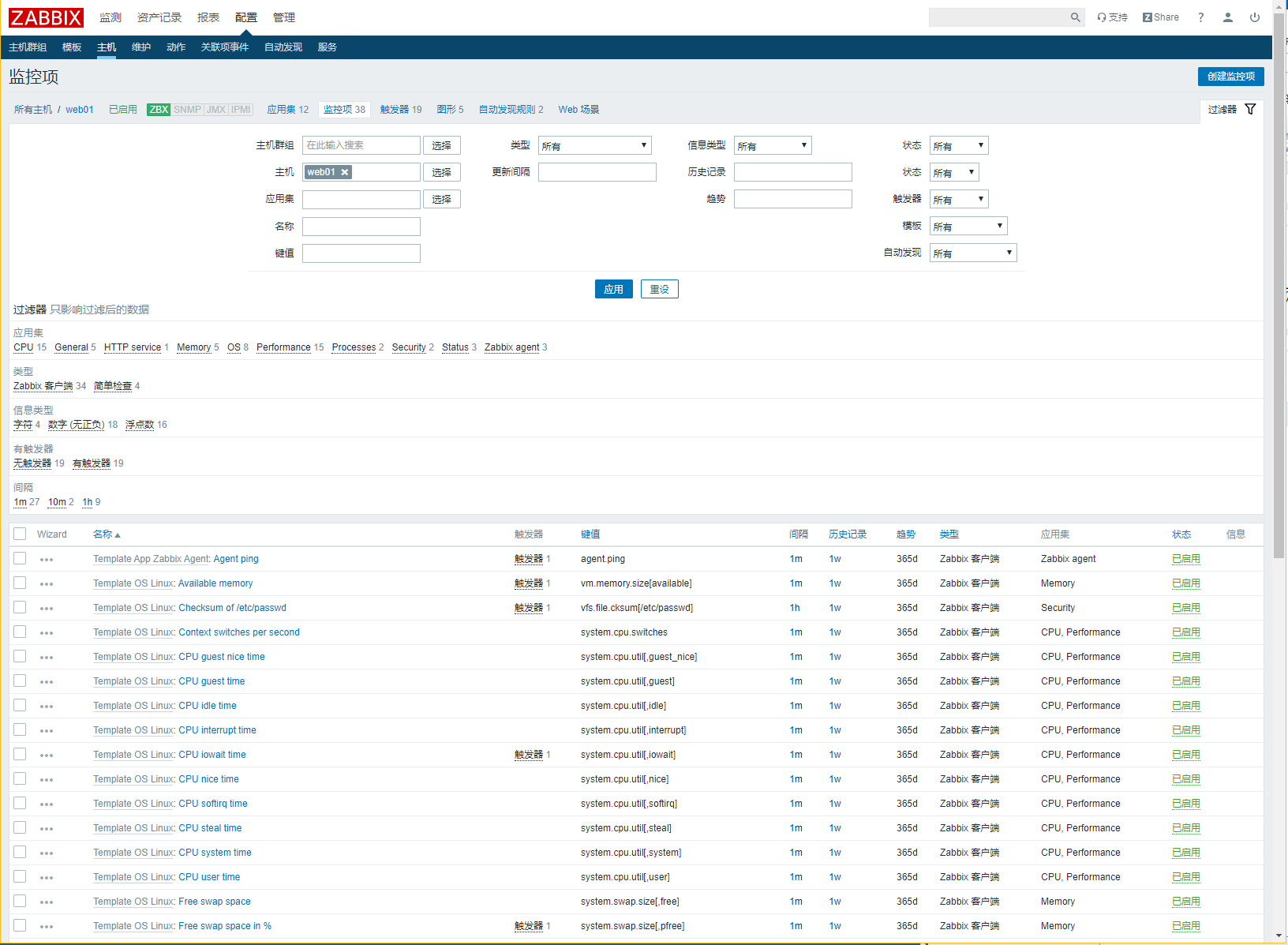Click the 应用 apply button
Viewport: 1288px width, 945px height.
pyautogui.click(x=614, y=289)
